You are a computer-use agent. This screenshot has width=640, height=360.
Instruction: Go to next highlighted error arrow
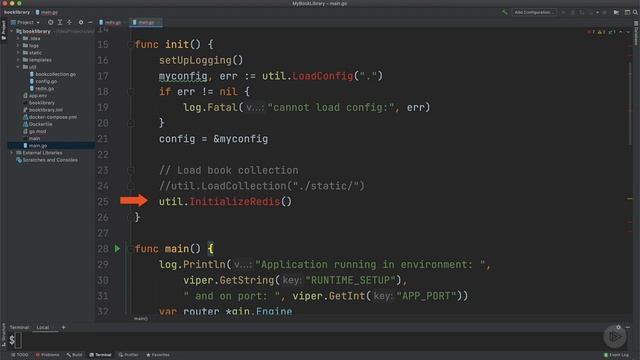(628, 32)
